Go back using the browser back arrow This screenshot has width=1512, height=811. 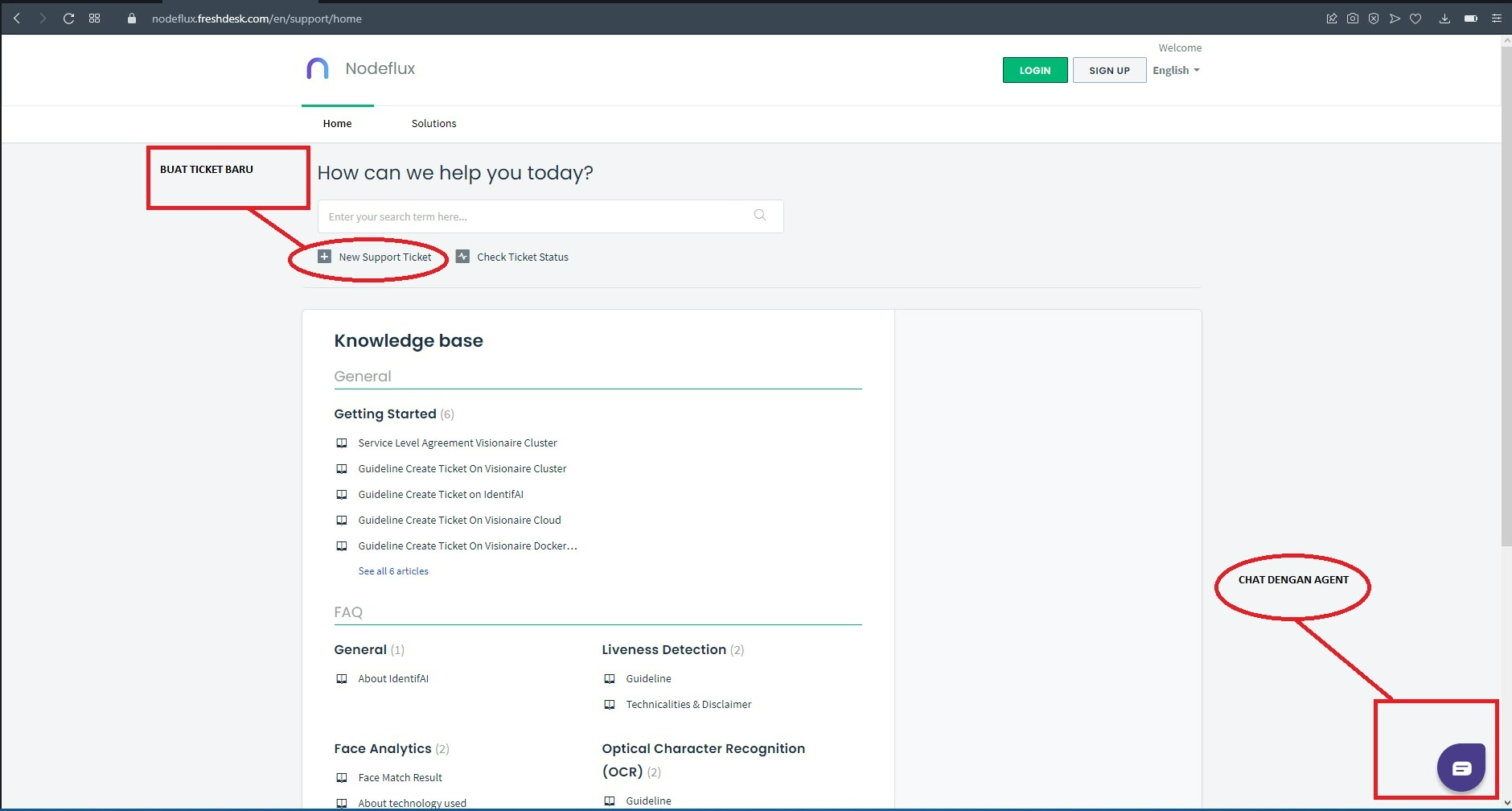point(17,18)
